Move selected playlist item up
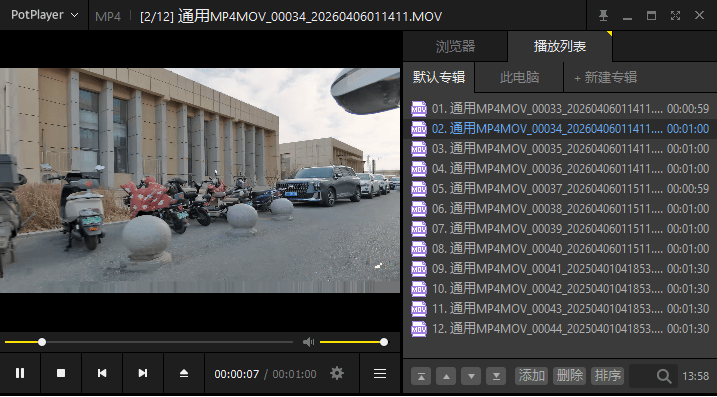The height and width of the screenshot is (397, 717). pyautogui.click(x=446, y=376)
